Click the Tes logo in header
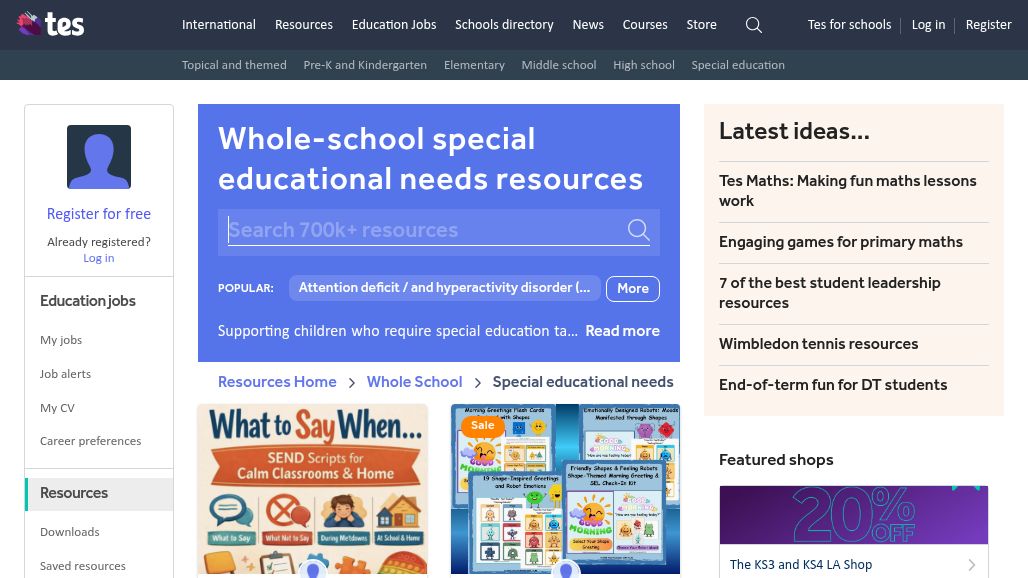1028x578 pixels. (50, 24)
